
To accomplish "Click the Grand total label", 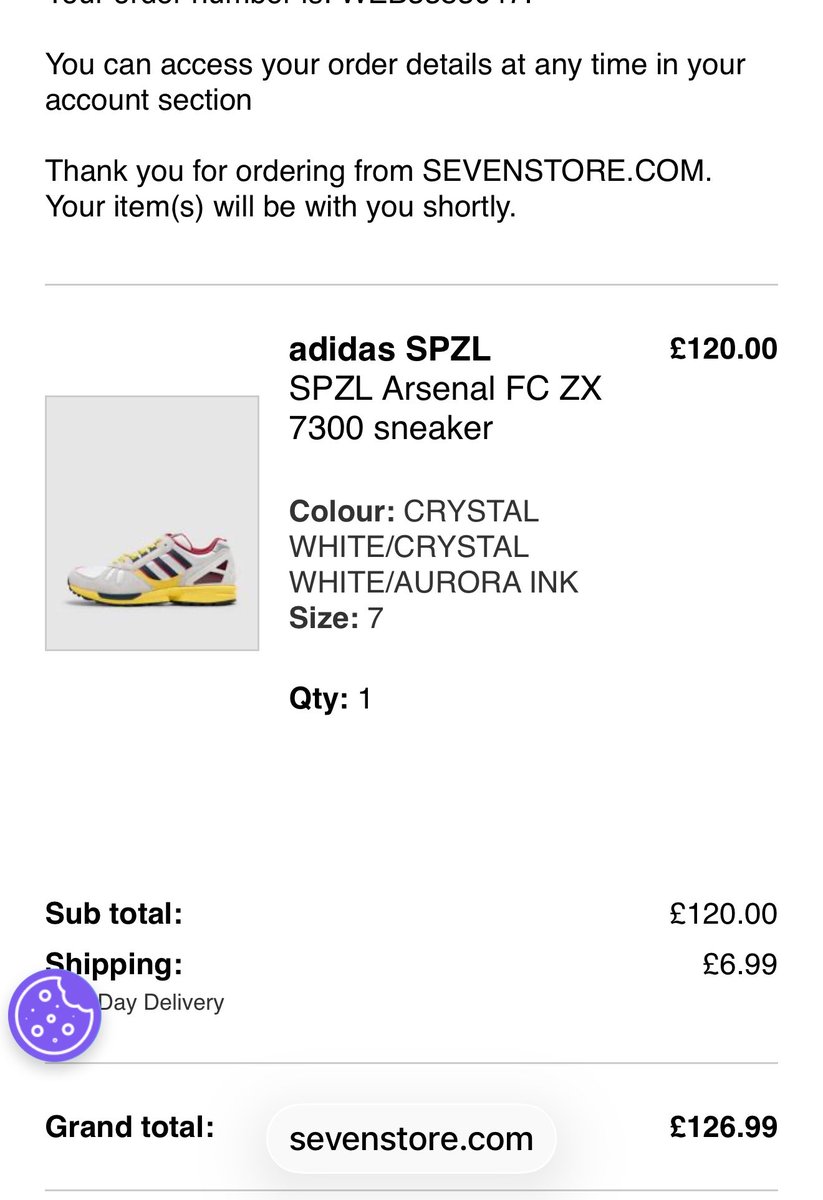I will coord(130,1127).
